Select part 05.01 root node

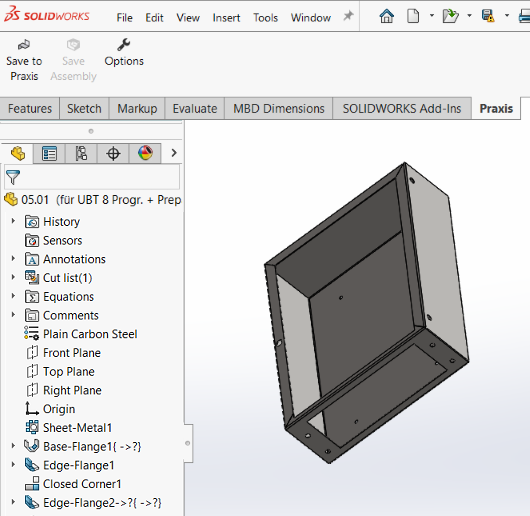pyautogui.click(x=93, y=200)
